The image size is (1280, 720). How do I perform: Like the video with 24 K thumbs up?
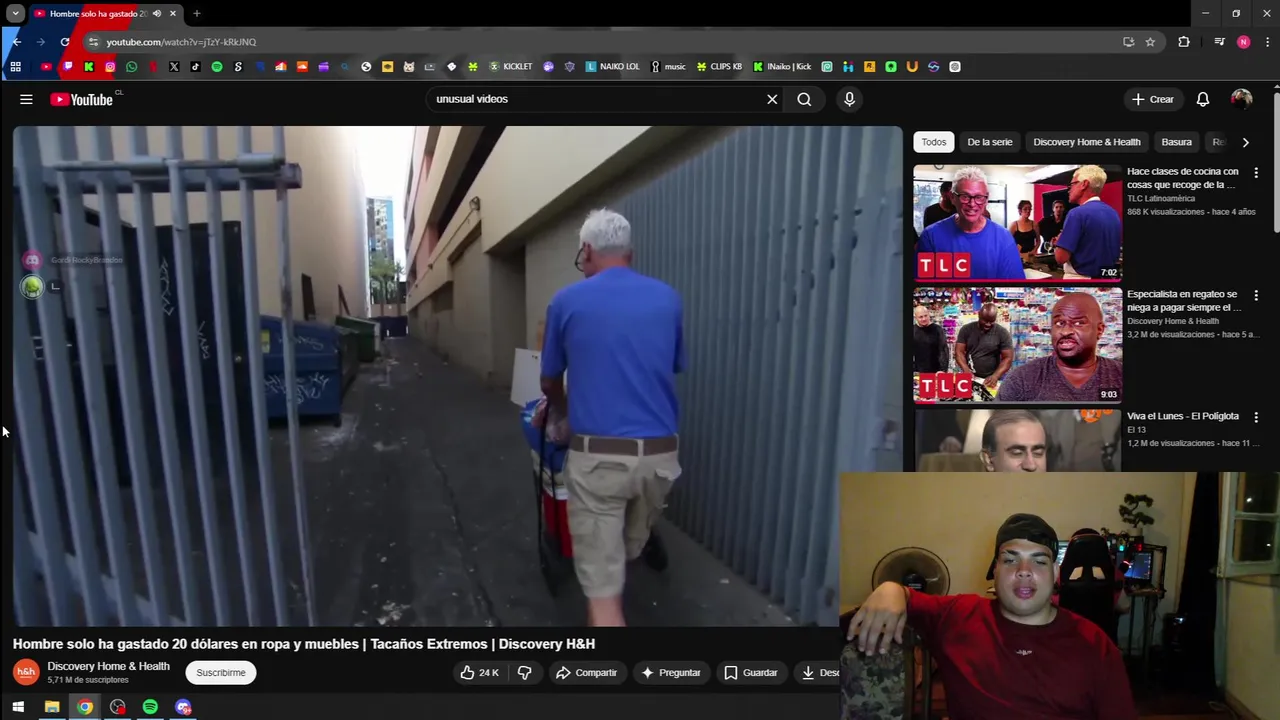(479, 673)
